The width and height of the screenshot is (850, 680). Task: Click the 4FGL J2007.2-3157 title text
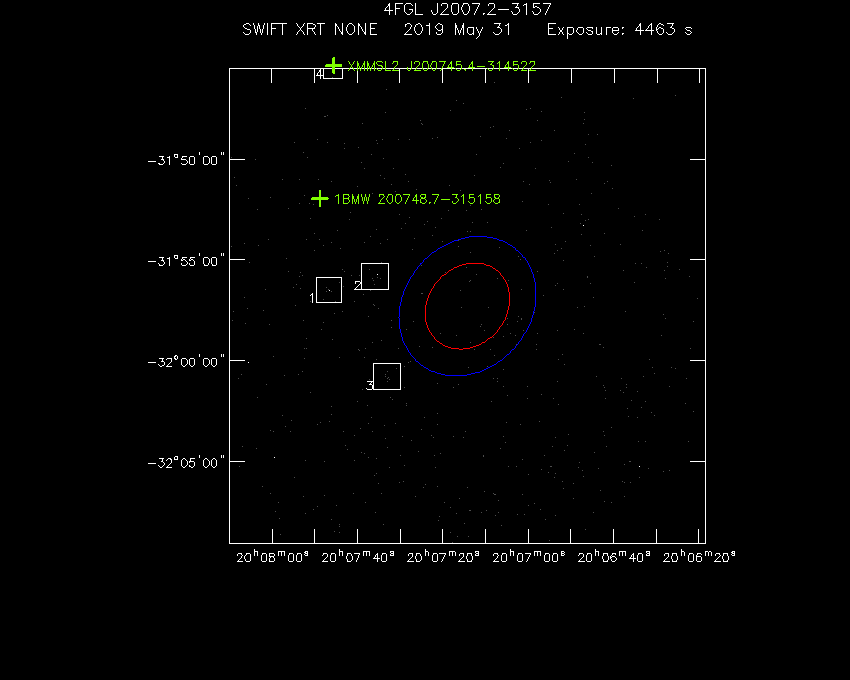pos(467,9)
